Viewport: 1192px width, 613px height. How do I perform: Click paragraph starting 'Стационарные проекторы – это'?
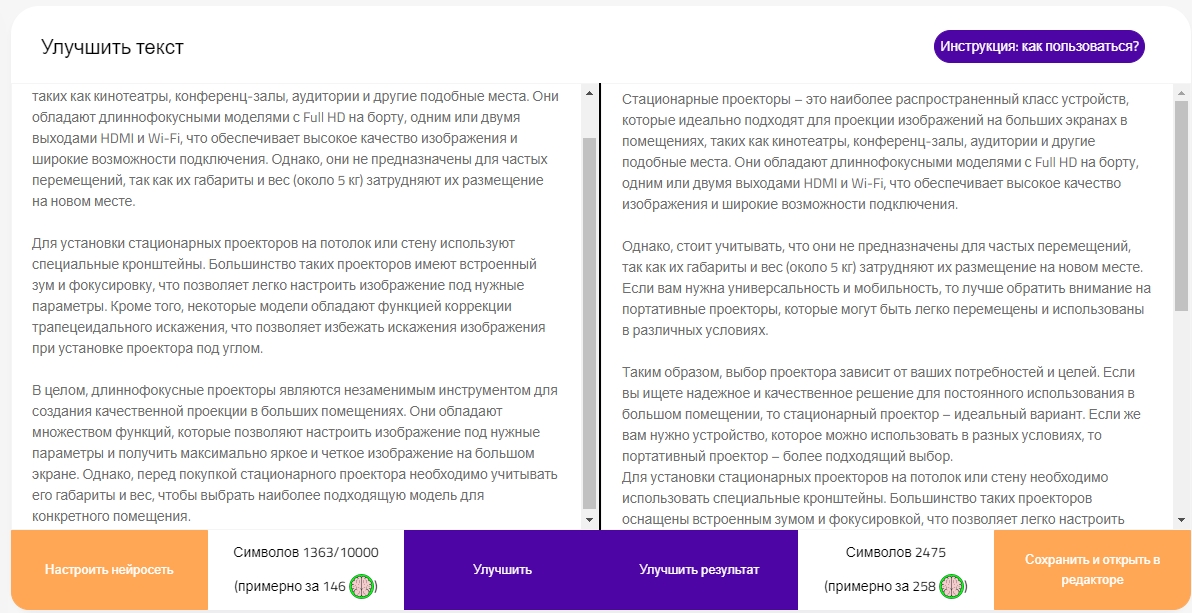[x=880, y=152]
